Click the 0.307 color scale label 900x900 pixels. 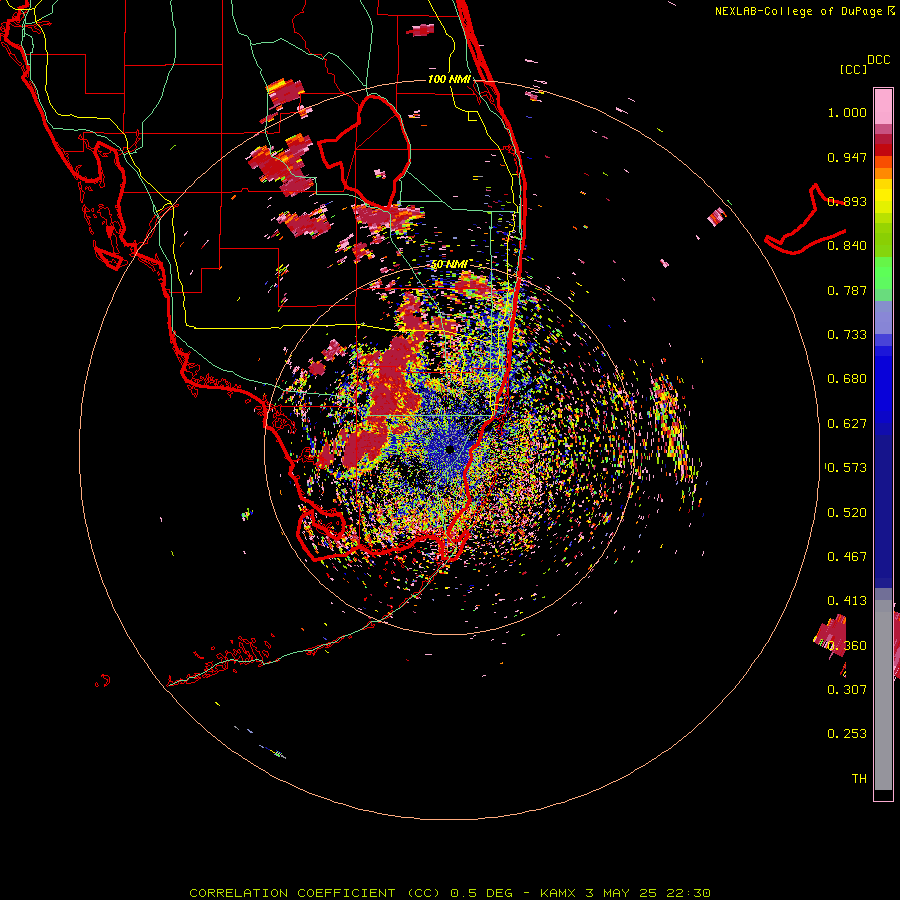tap(847, 689)
